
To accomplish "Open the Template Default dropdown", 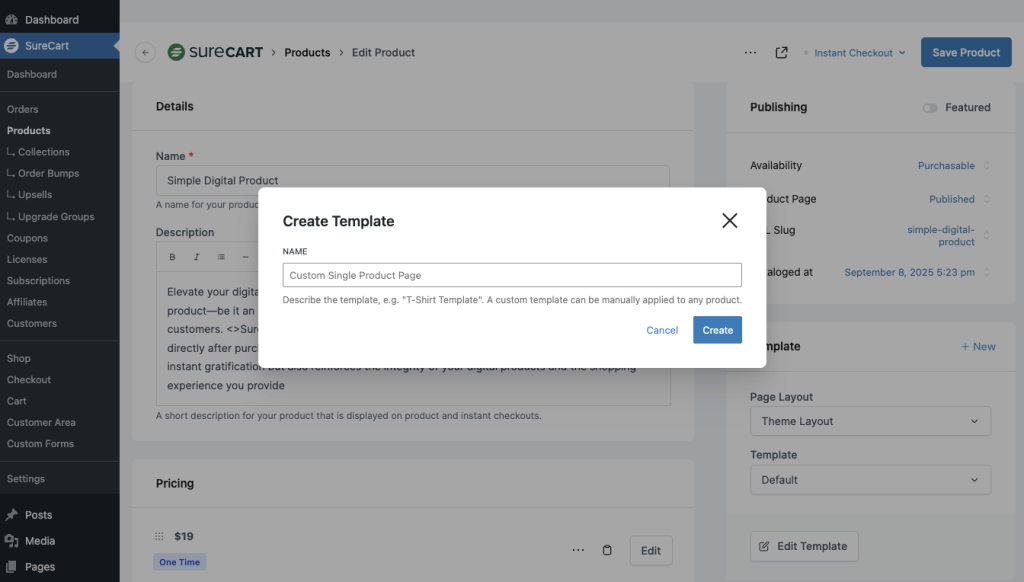I will point(870,480).
